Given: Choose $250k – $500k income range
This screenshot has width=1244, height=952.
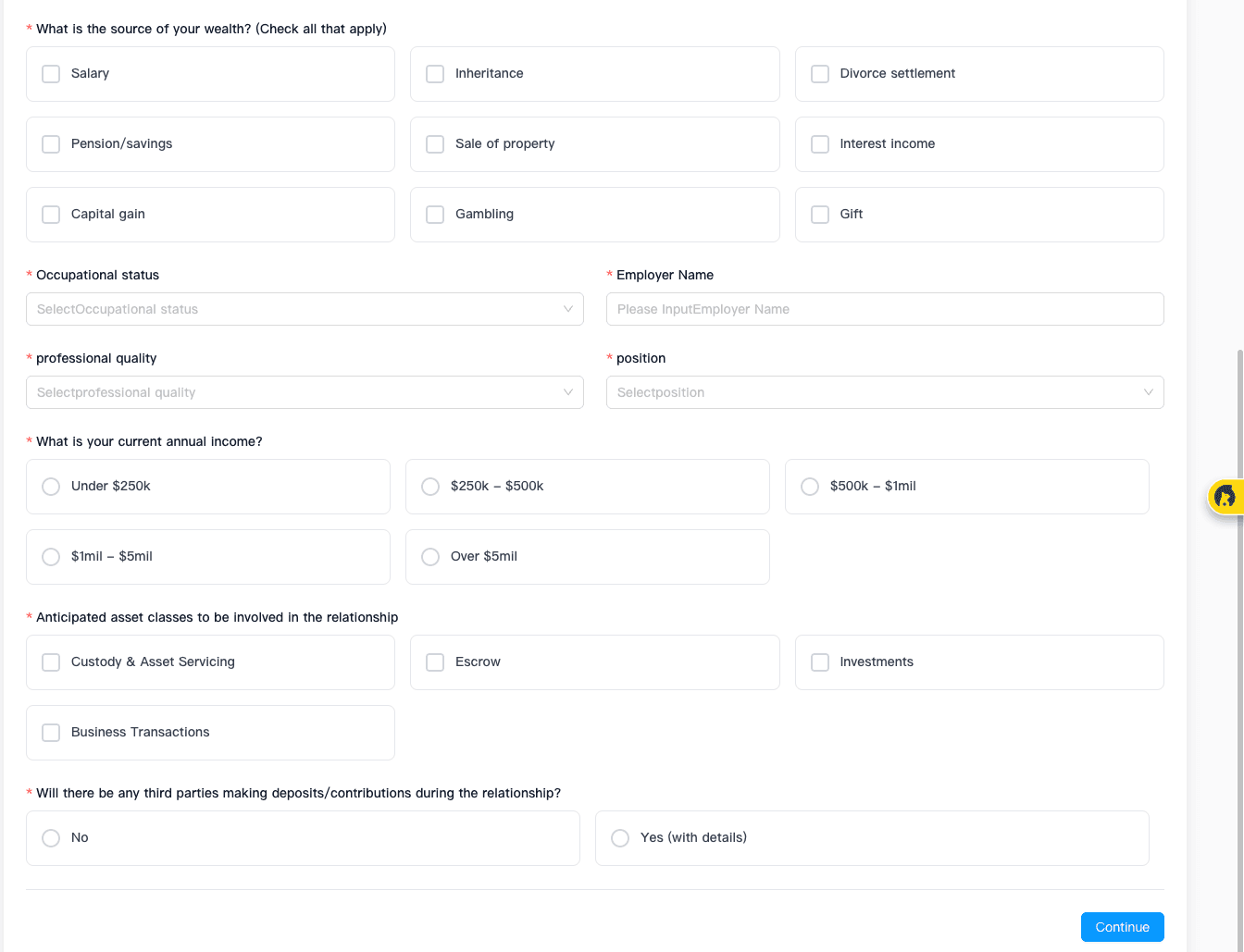Looking at the screenshot, I should [x=430, y=487].
